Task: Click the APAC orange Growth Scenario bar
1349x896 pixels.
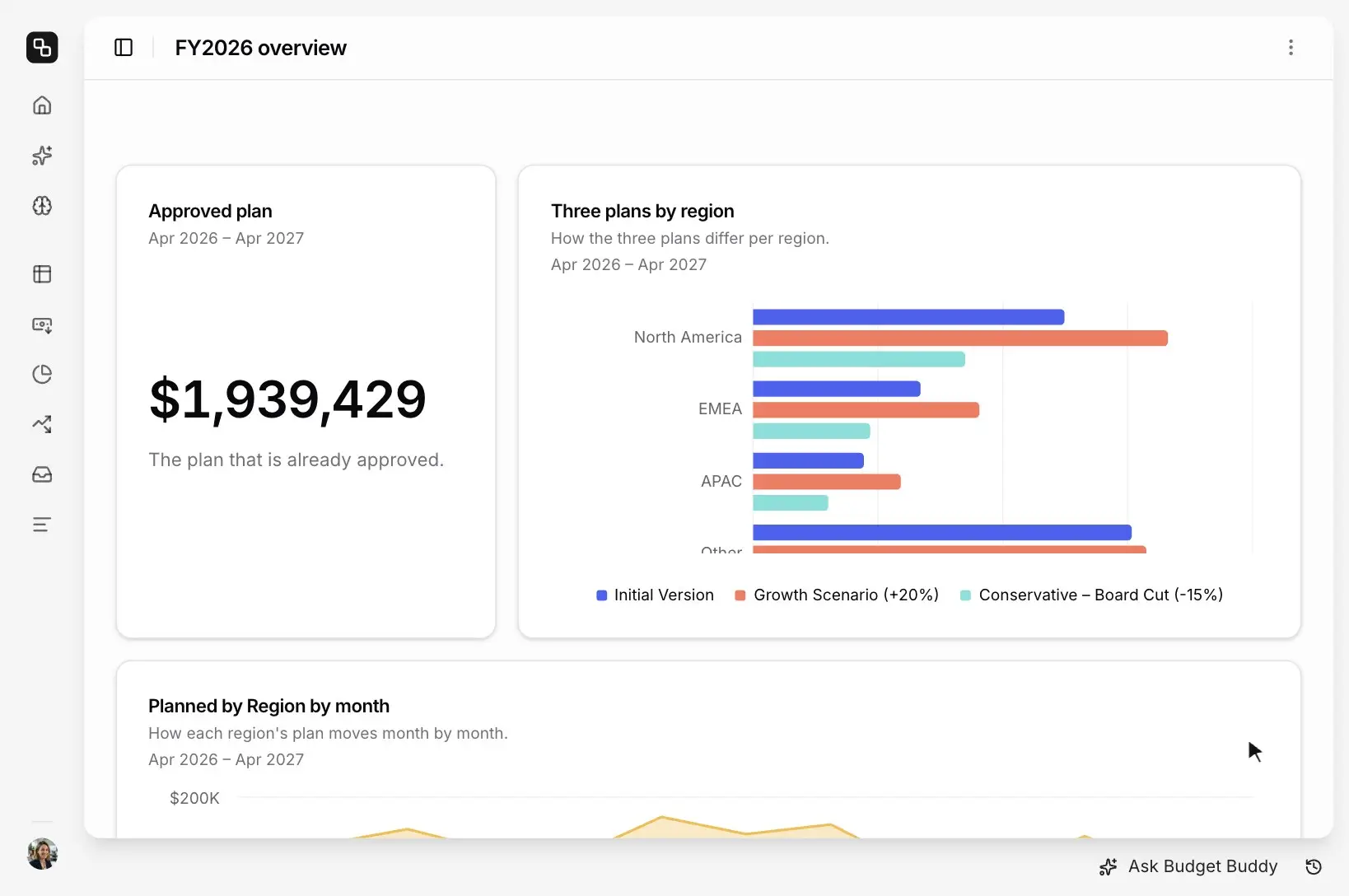Action: (x=827, y=482)
